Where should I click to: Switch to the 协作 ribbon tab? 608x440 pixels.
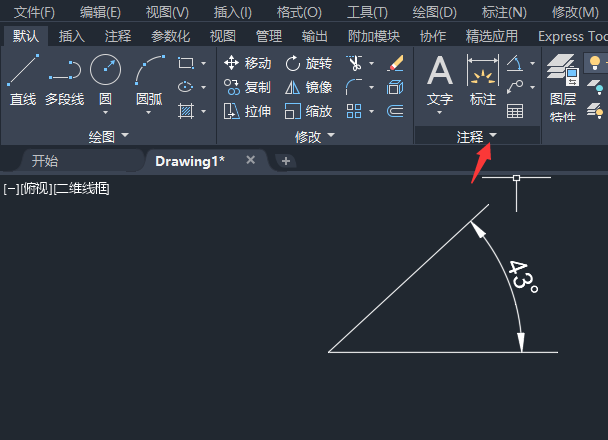click(433, 36)
